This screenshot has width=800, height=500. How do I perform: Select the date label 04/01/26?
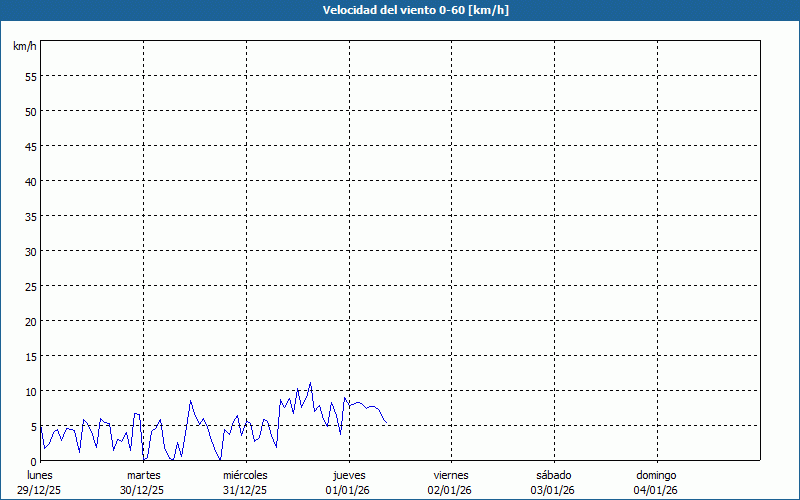pyautogui.click(x=656, y=490)
